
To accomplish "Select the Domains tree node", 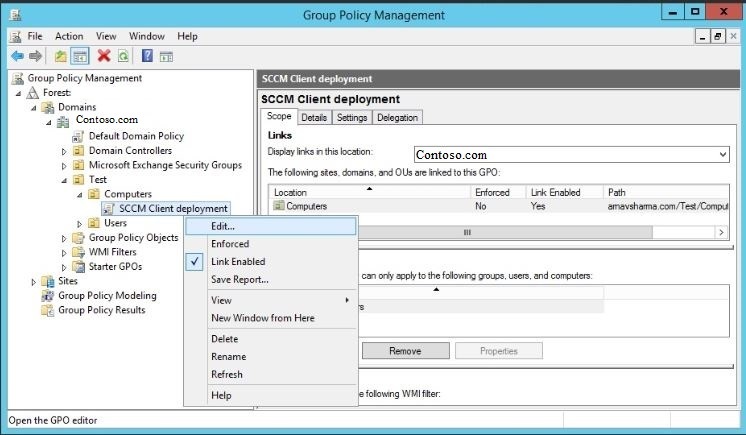I will click(x=77, y=107).
